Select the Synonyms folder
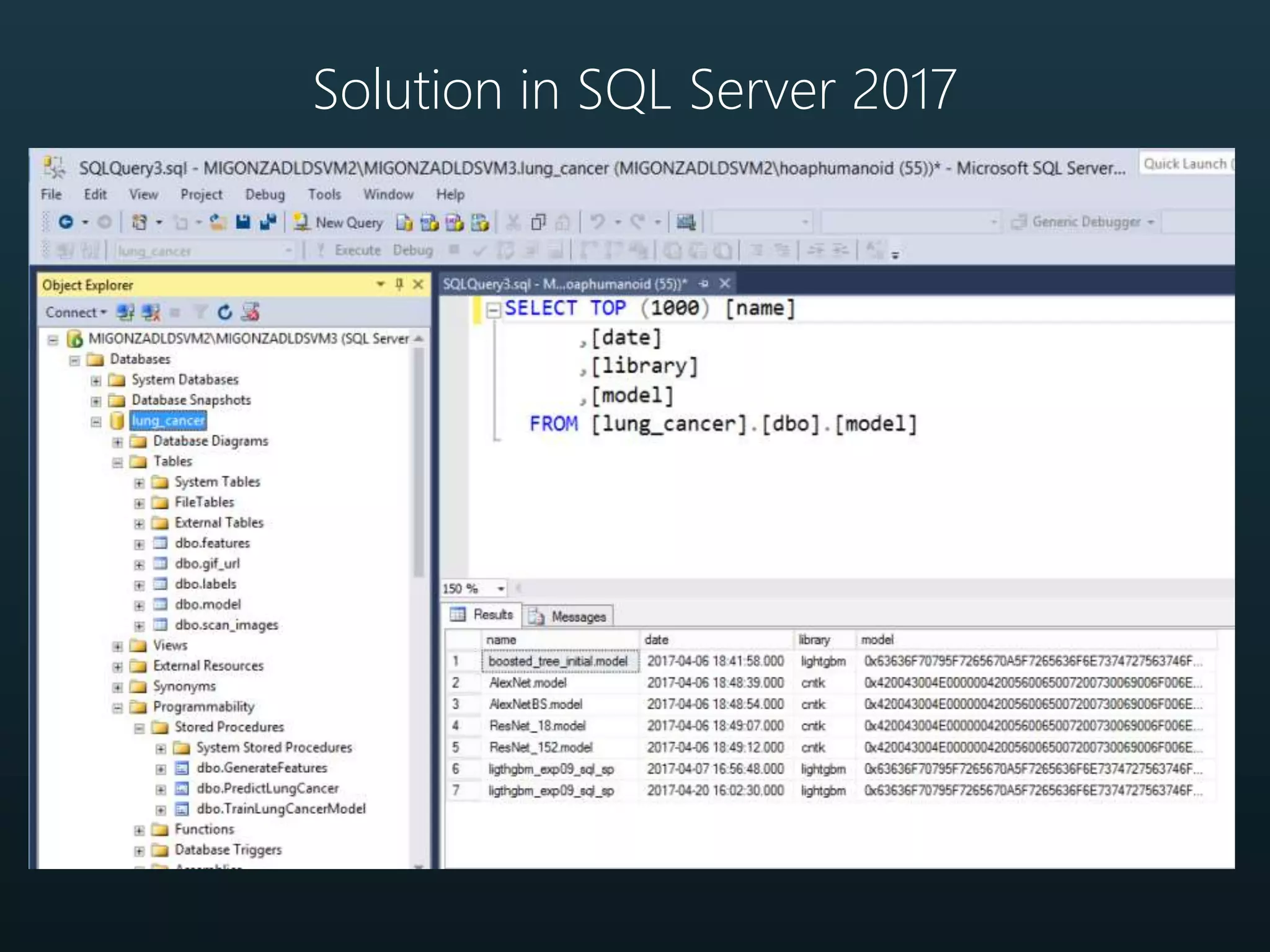Screen dimensions: 1270x952 point(184,686)
